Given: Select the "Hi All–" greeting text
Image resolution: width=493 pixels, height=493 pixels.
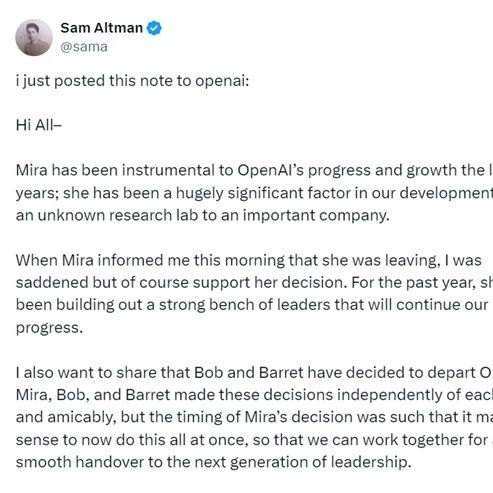Looking at the screenshot, I should click(x=39, y=125).
